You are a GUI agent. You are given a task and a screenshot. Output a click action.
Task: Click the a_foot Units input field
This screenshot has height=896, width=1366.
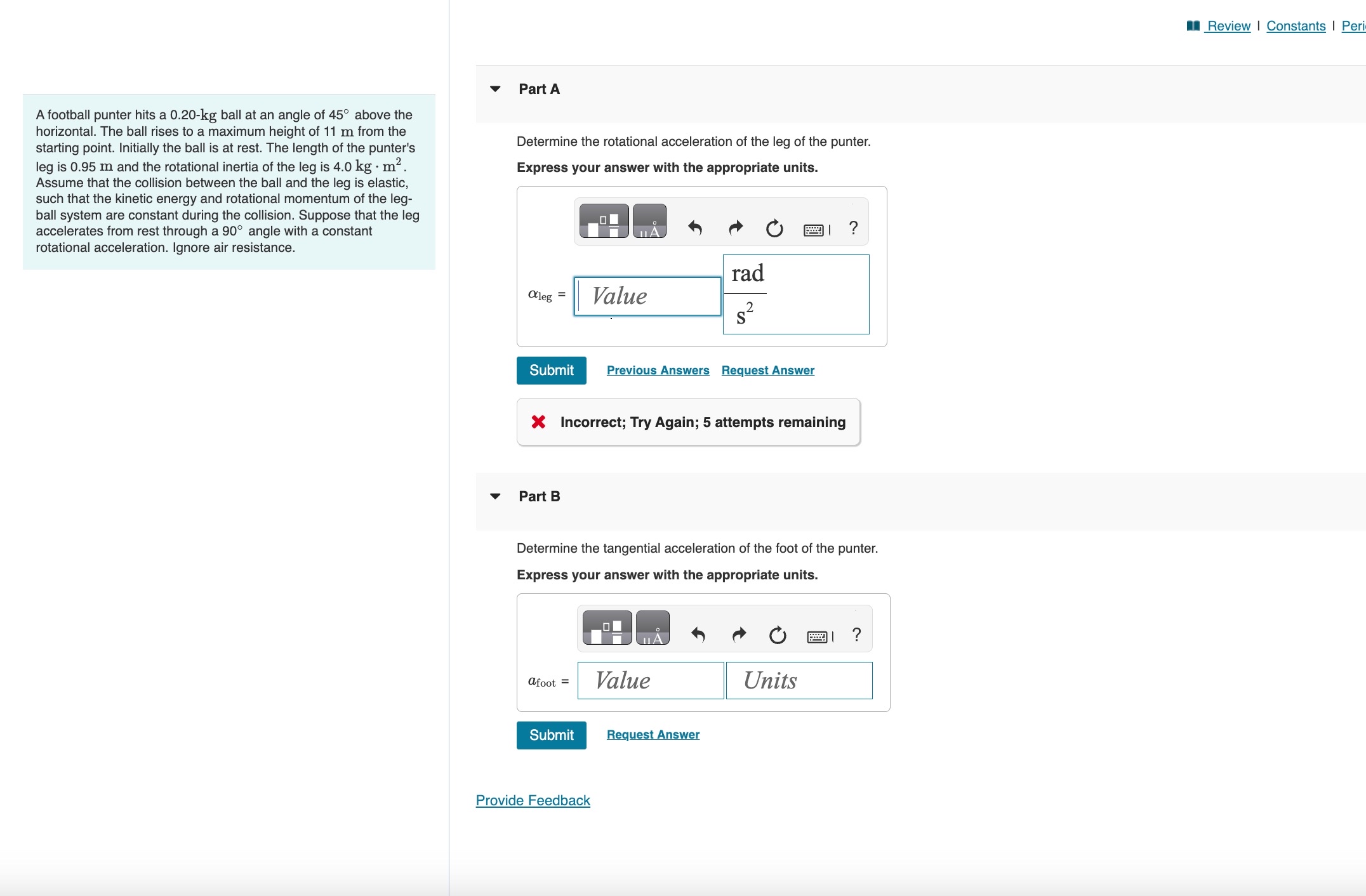click(799, 681)
